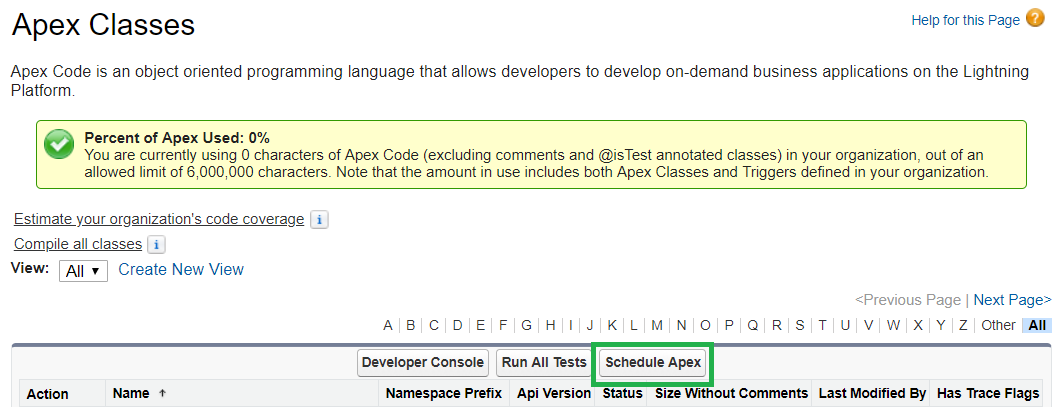Filter classes by letter A
This screenshot has height=407, width=1061.
[x=388, y=326]
